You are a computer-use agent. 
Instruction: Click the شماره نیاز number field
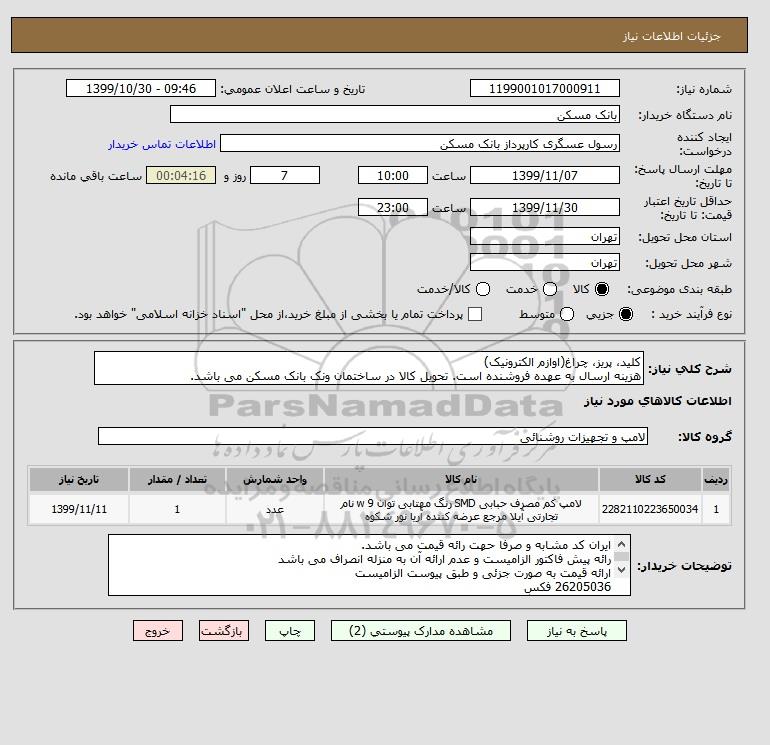click(x=545, y=88)
